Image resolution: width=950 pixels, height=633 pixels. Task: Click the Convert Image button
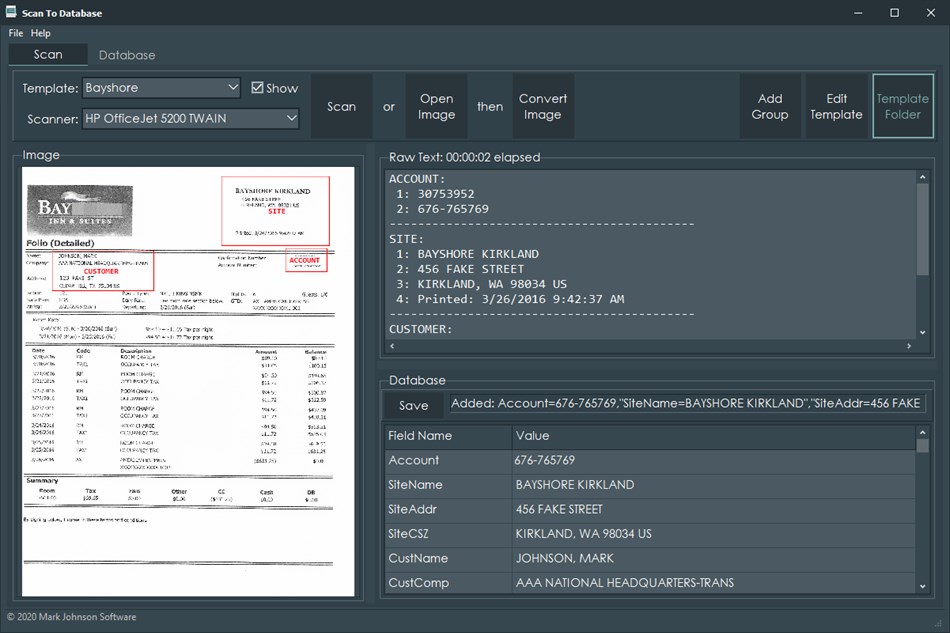click(x=543, y=107)
